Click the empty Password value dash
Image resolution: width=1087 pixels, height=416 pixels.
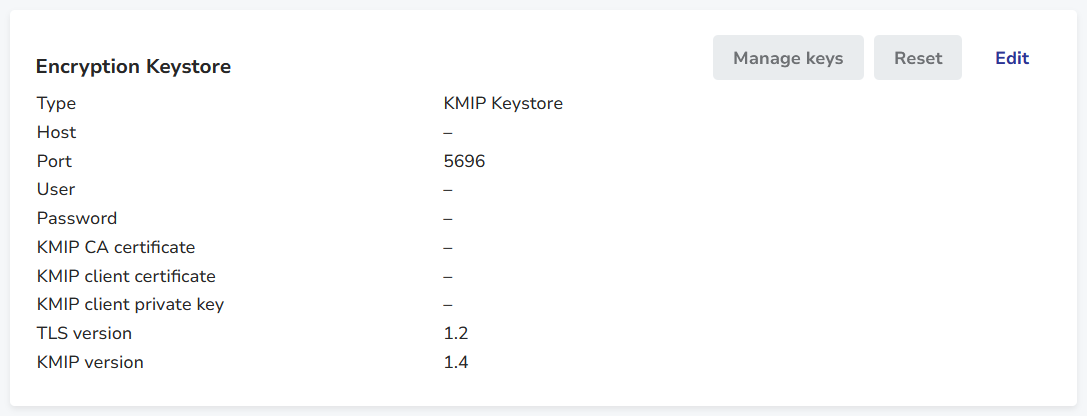point(448,218)
